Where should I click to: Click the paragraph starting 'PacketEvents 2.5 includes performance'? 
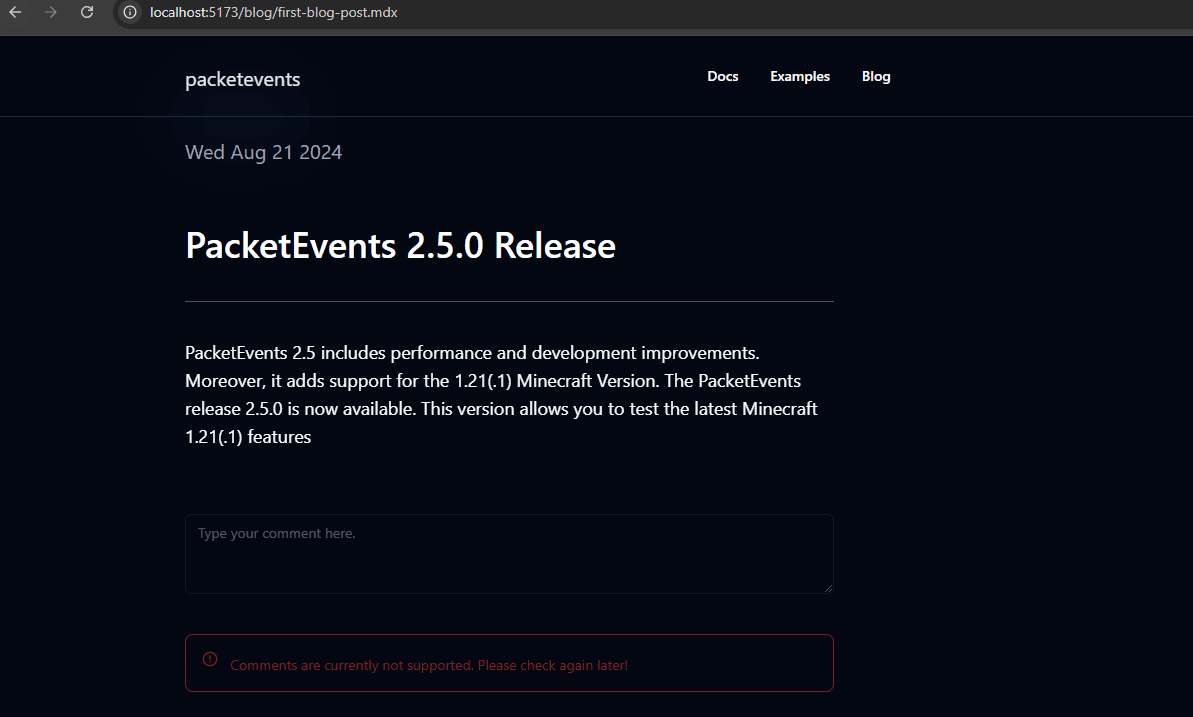(501, 394)
